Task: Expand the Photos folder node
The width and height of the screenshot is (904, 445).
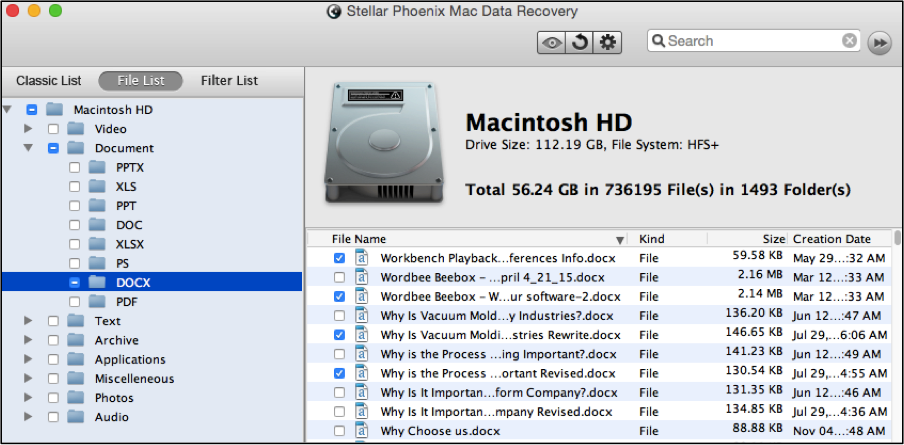Action: point(28,398)
